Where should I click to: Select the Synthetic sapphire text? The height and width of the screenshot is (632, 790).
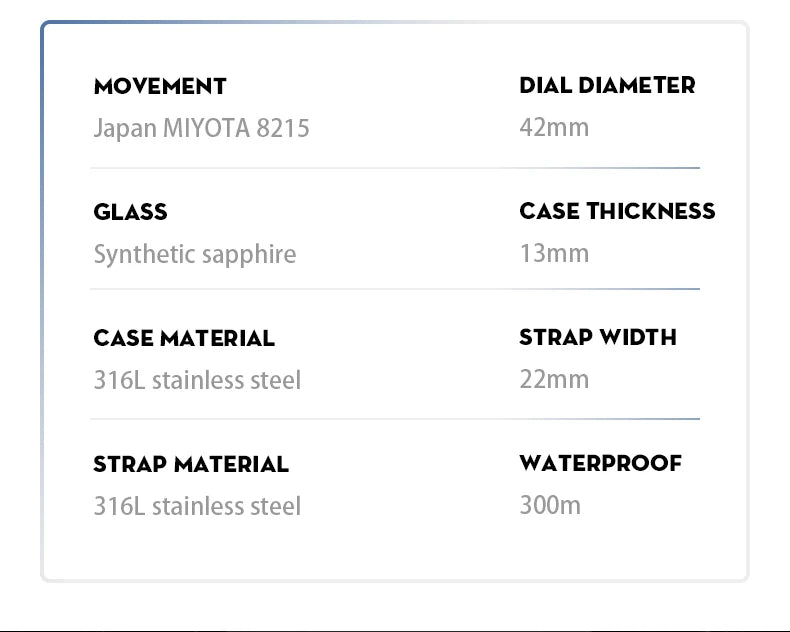coord(195,254)
